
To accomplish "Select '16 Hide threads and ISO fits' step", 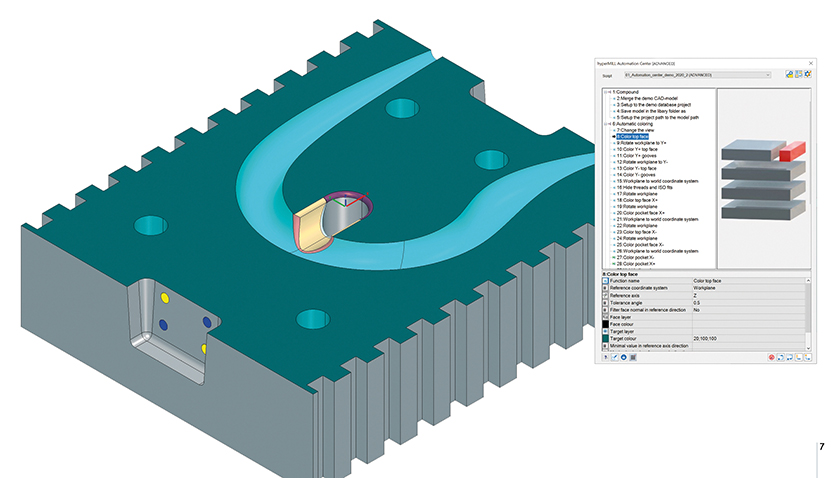I will [653, 186].
